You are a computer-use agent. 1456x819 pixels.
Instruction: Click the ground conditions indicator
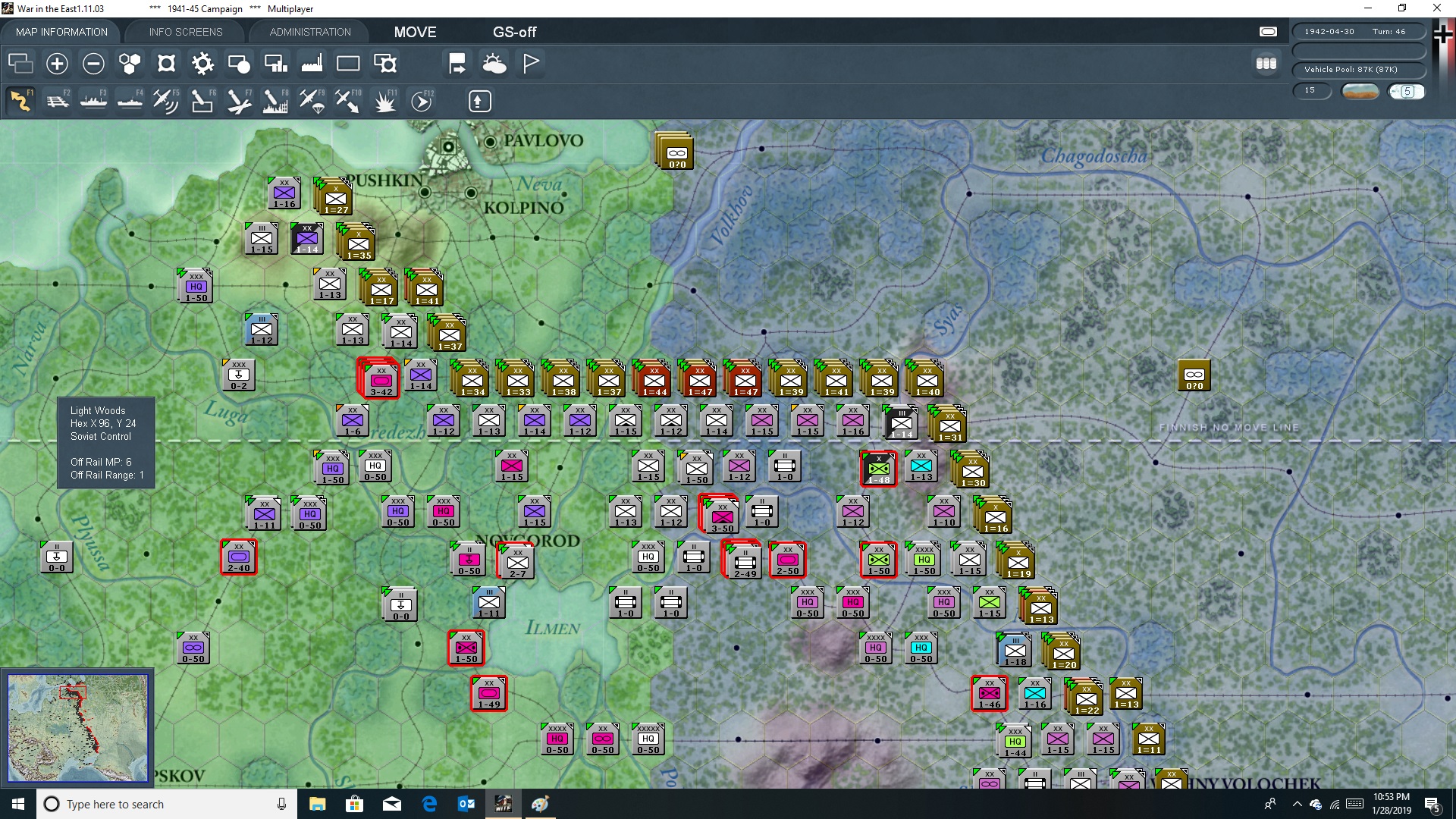[1360, 91]
